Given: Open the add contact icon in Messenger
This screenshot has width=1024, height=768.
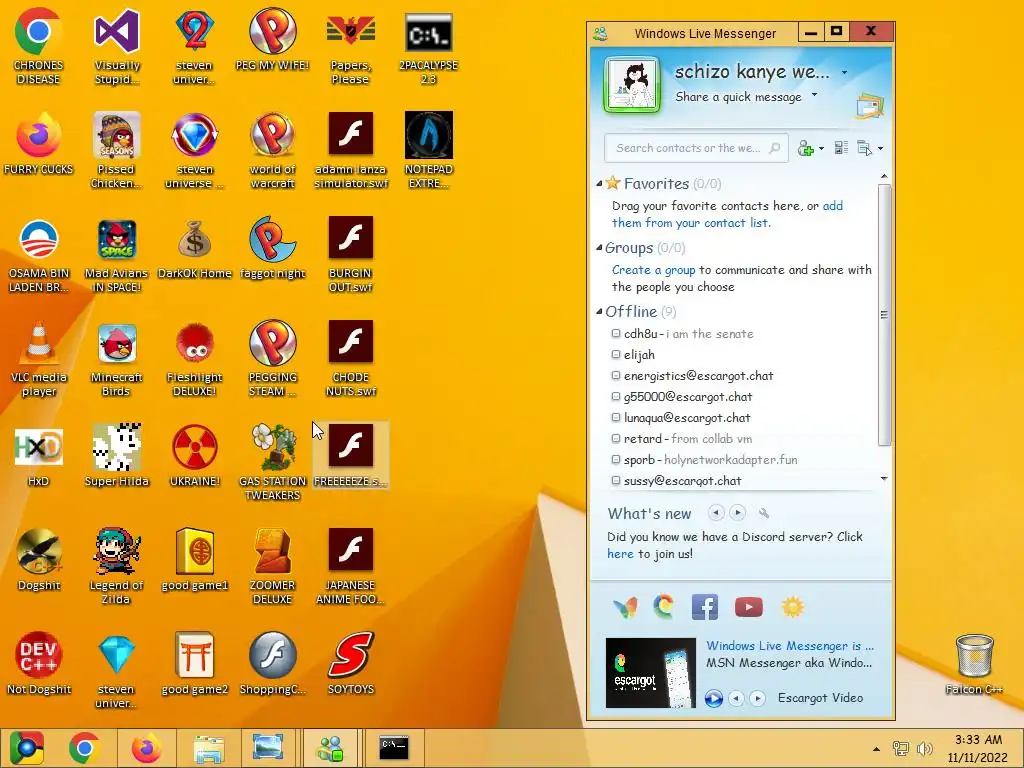Looking at the screenshot, I should click(806, 148).
